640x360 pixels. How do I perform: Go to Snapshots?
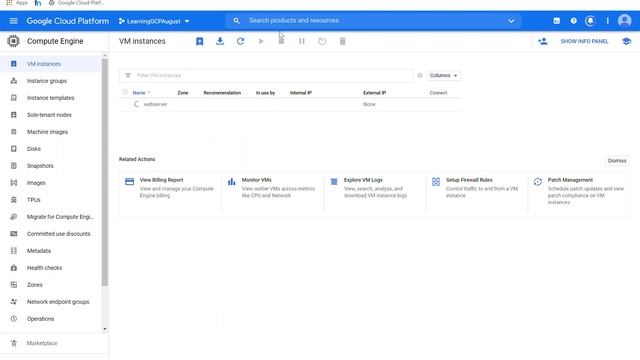click(x=51, y=166)
